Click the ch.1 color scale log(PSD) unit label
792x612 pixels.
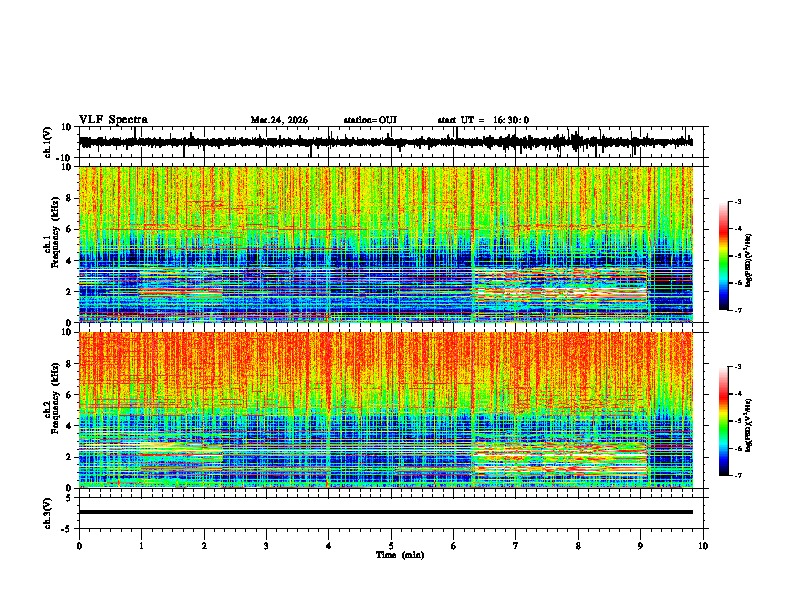(x=749, y=261)
